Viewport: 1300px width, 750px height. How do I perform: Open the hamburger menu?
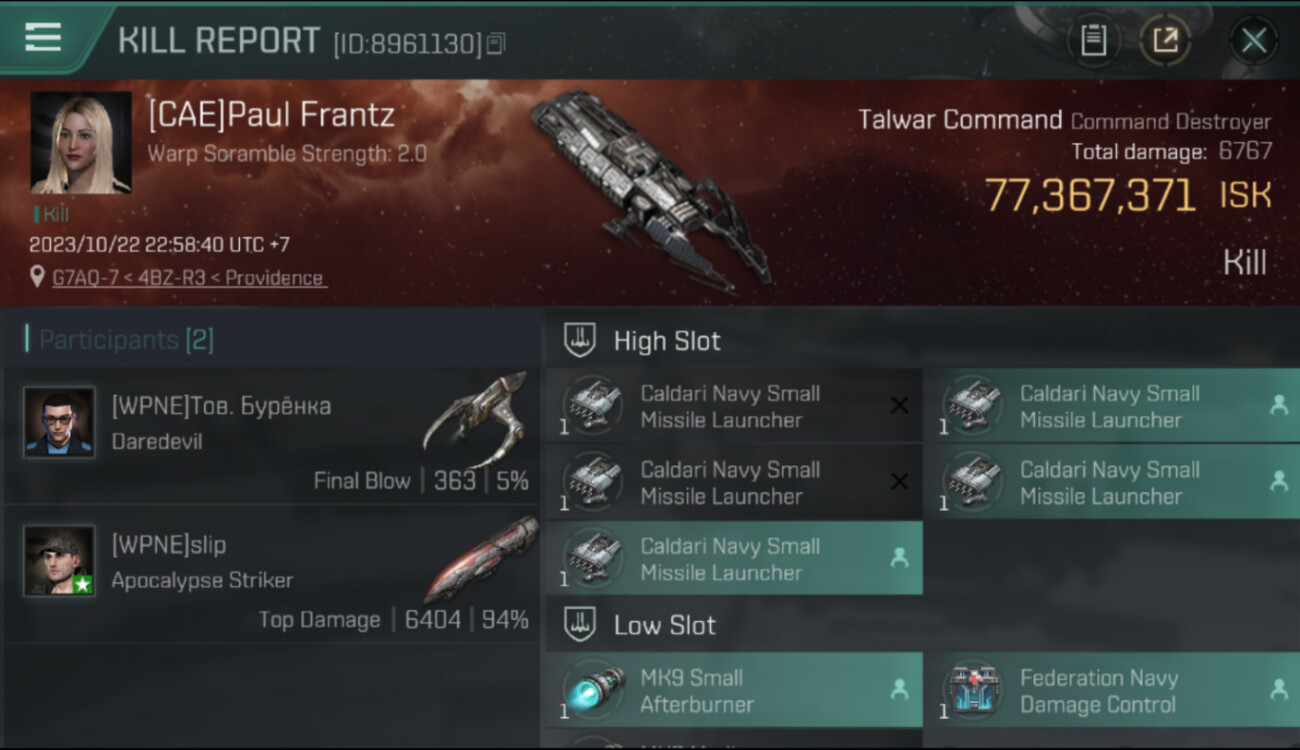tap(43, 37)
